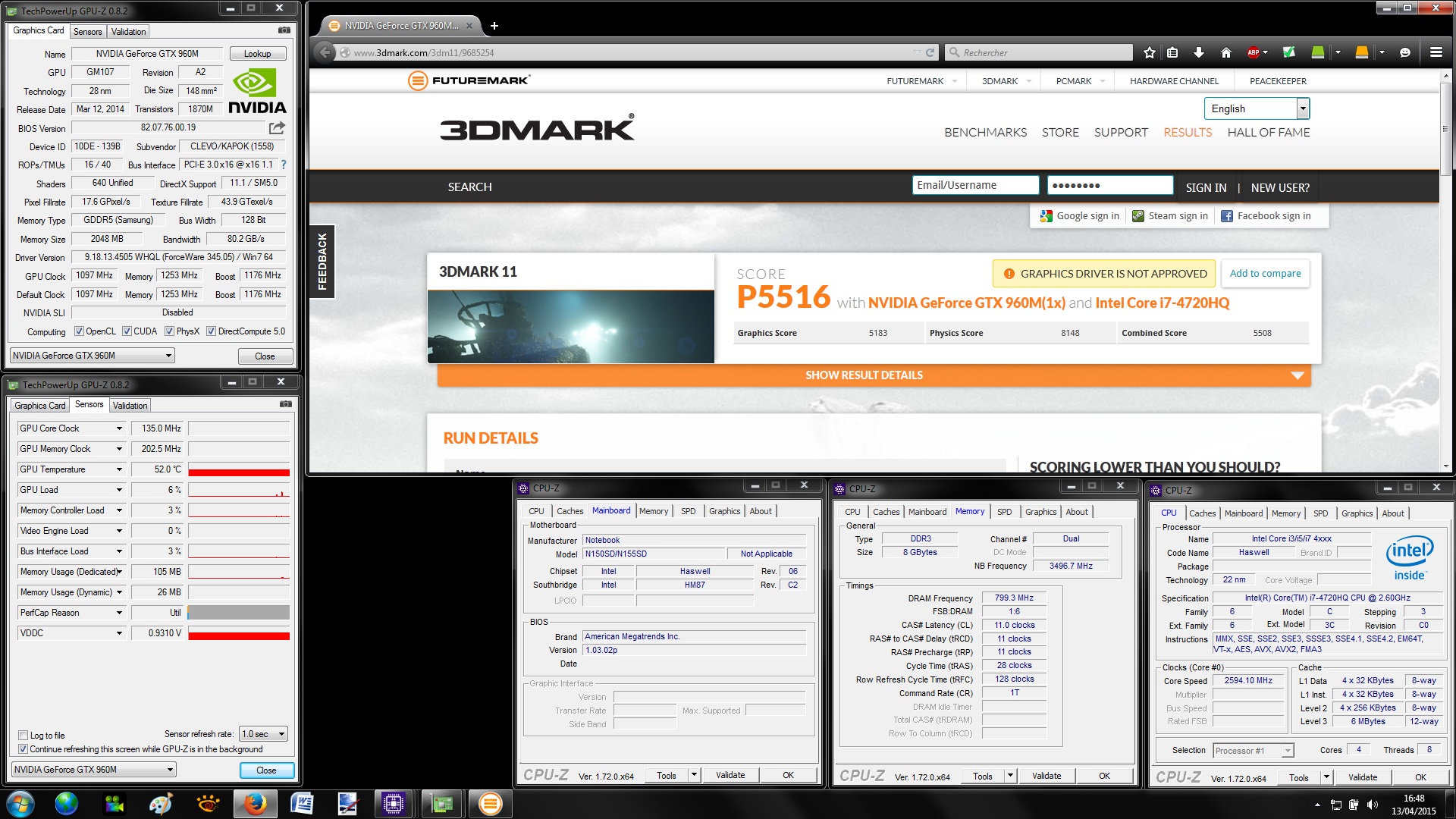Switch to Sensors tab in top GPU-Z window
The height and width of the screenshot is (819, 1456).
(87, 32)
